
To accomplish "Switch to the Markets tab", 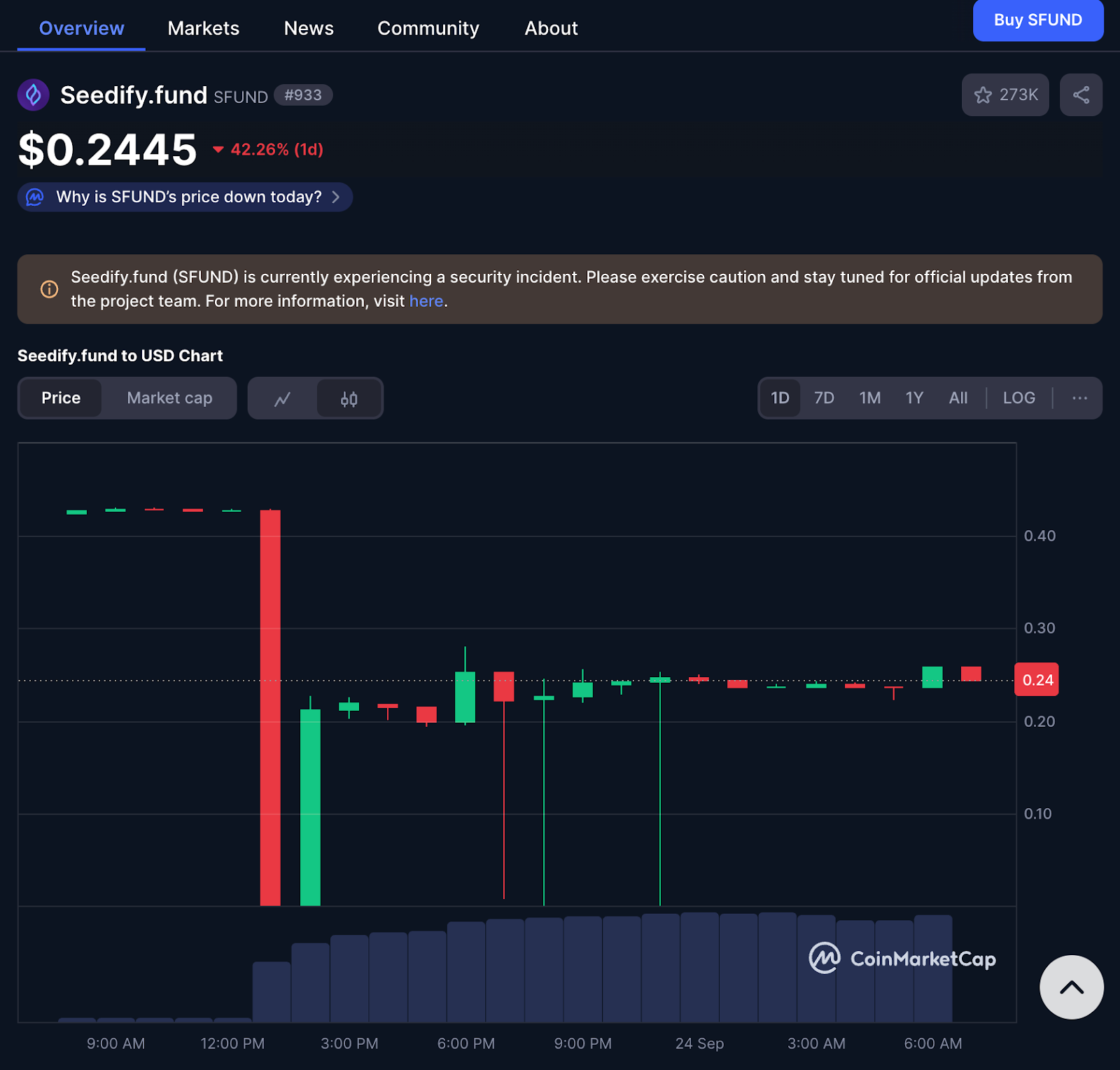I will click(203, 28).
